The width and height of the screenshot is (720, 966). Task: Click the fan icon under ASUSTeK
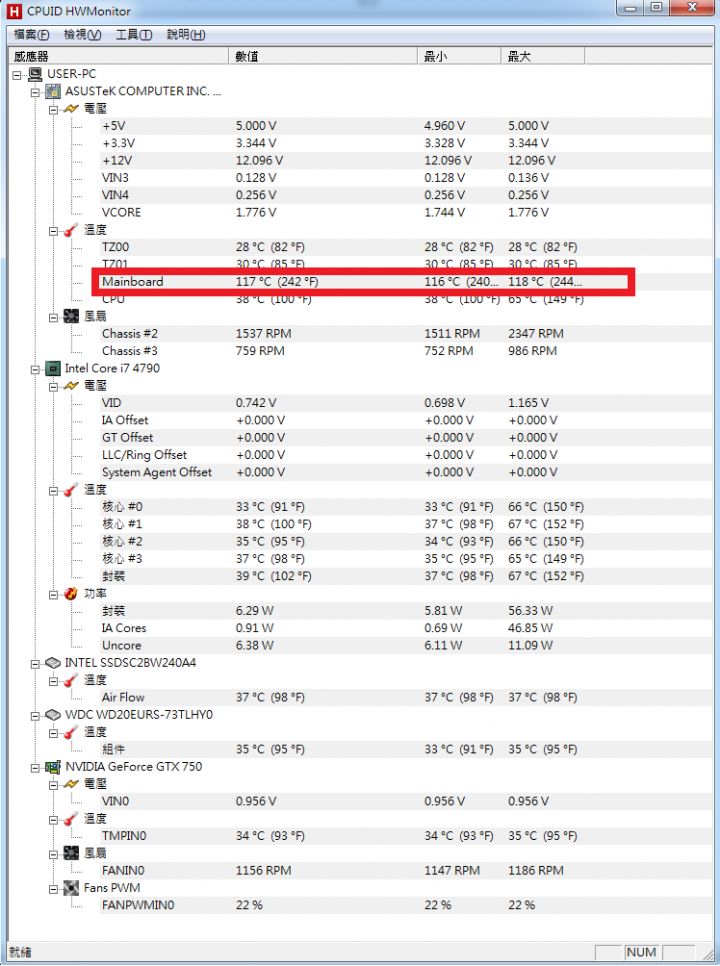71,316
